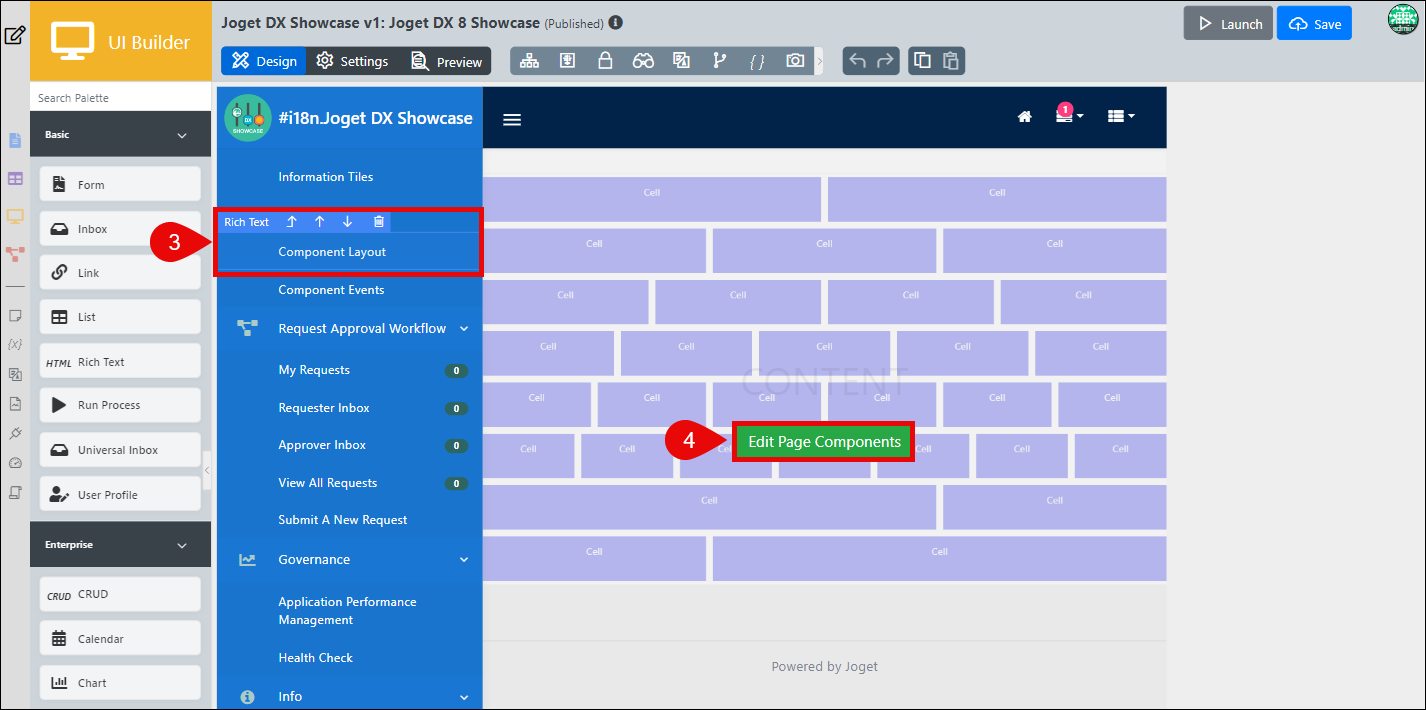Select the List palette element

click(x=120, y=317)
